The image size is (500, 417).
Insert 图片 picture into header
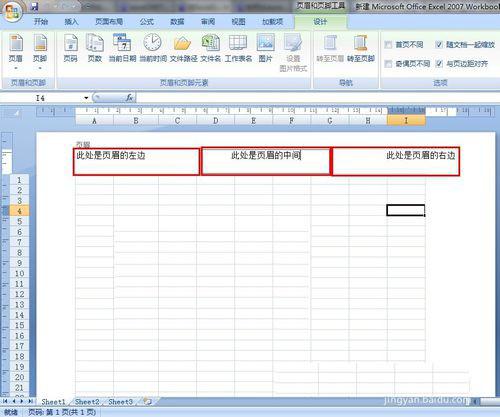(265, 48)
